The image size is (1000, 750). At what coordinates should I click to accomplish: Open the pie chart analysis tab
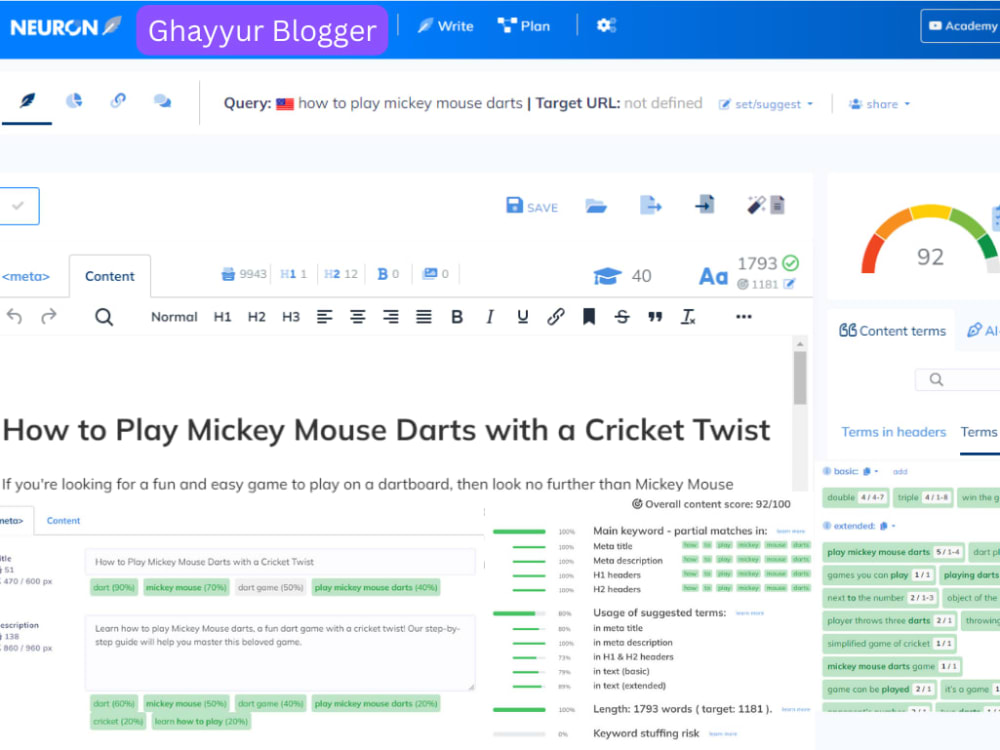pyautogui.click(x=74, y=101)
